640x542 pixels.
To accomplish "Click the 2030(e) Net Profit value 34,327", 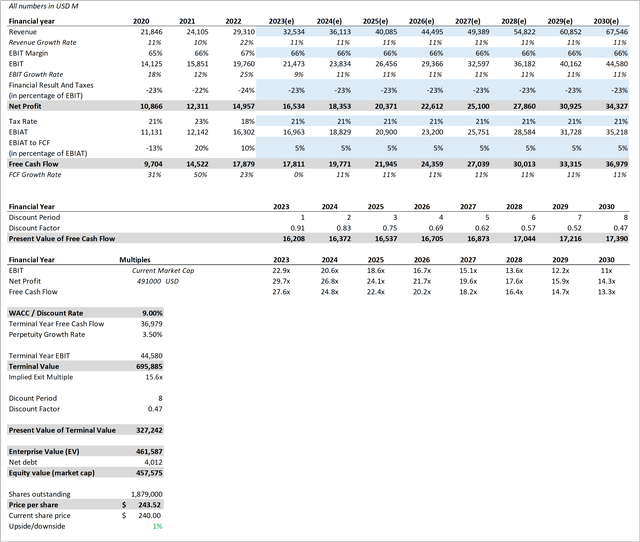I will tap(617, 105).
